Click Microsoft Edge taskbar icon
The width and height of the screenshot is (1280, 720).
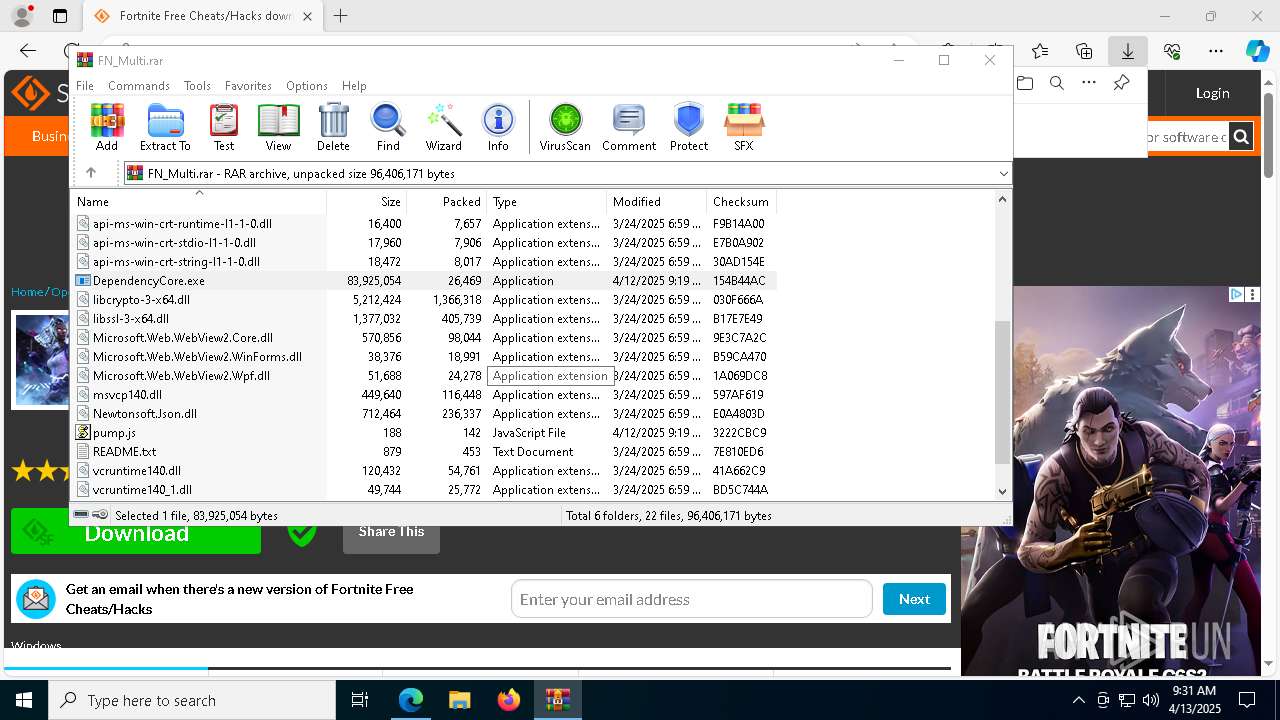(411, 700)
